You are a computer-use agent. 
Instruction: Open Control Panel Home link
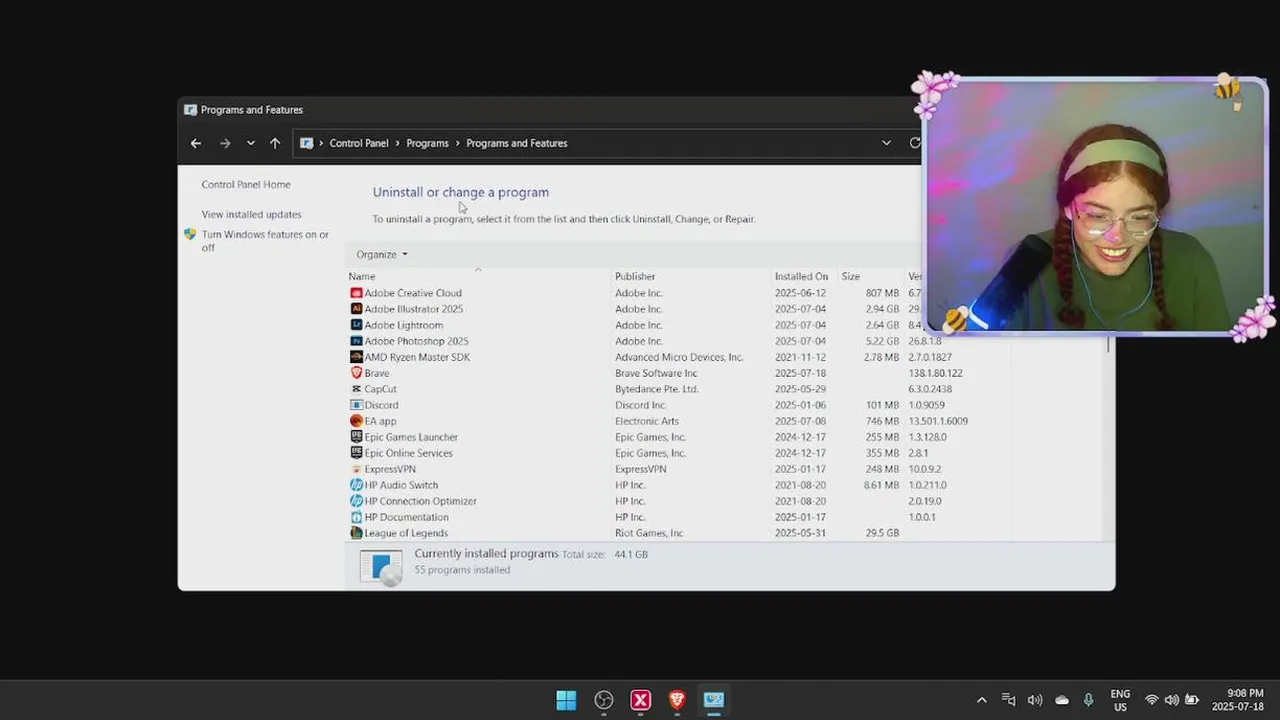[246, 184]
